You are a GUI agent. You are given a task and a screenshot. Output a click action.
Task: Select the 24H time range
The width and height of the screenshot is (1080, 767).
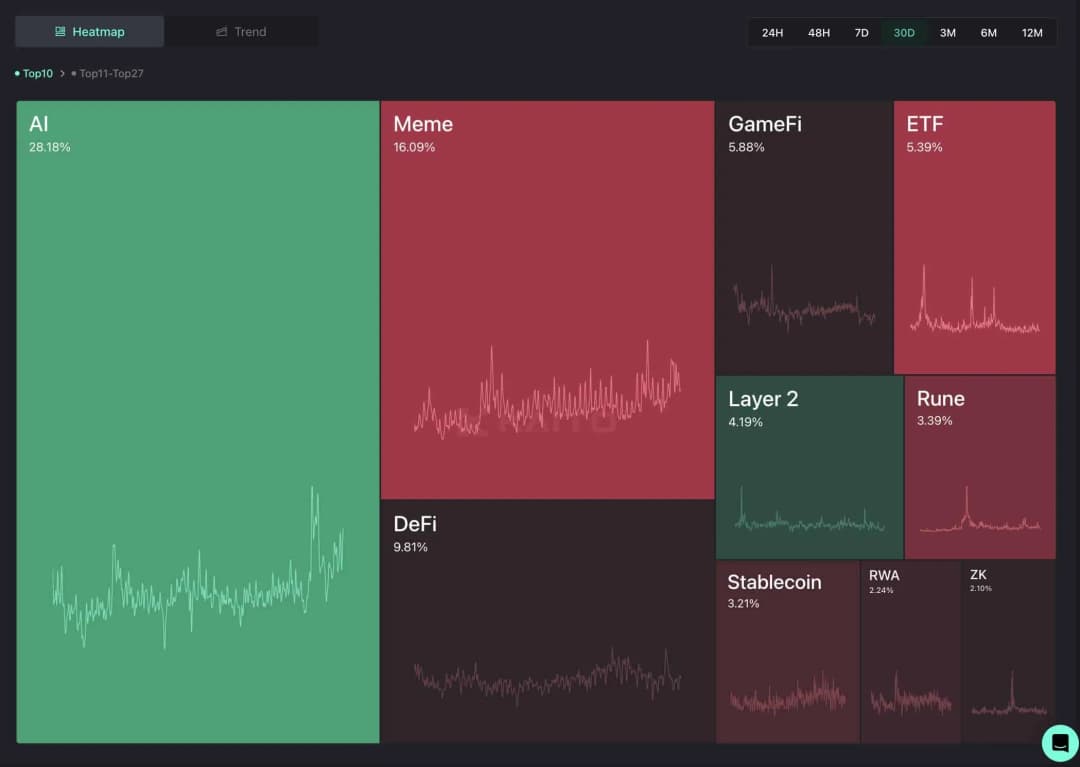pos(772,33)
